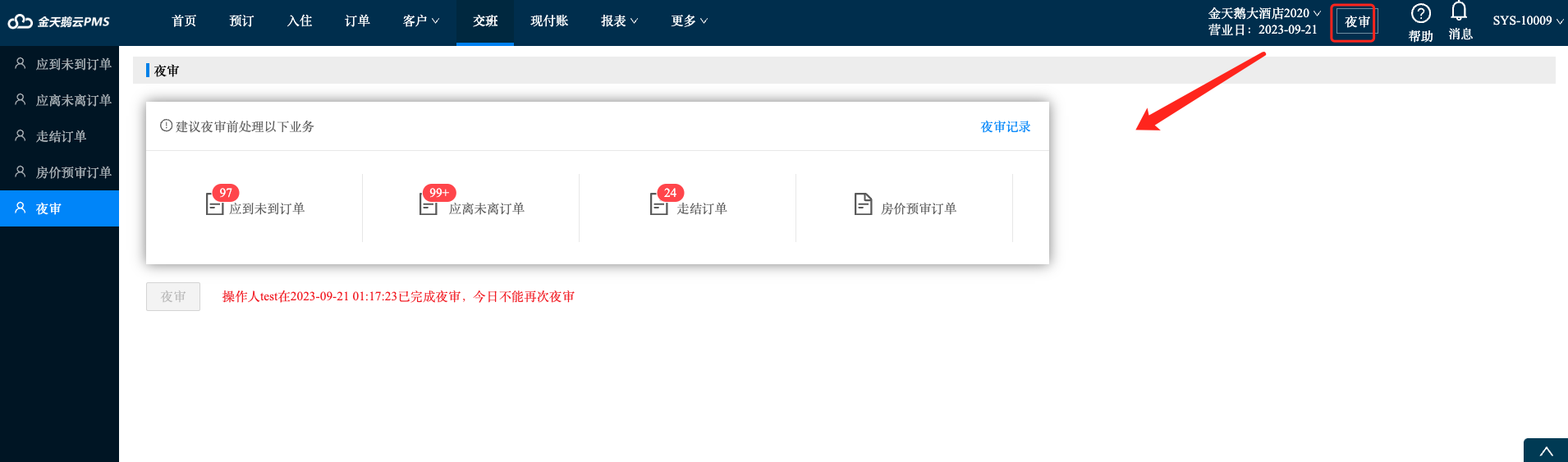Screen dimensions: 1568x462
Task: Click the 走结订单 document icon in card
Action: coord(659,204)
